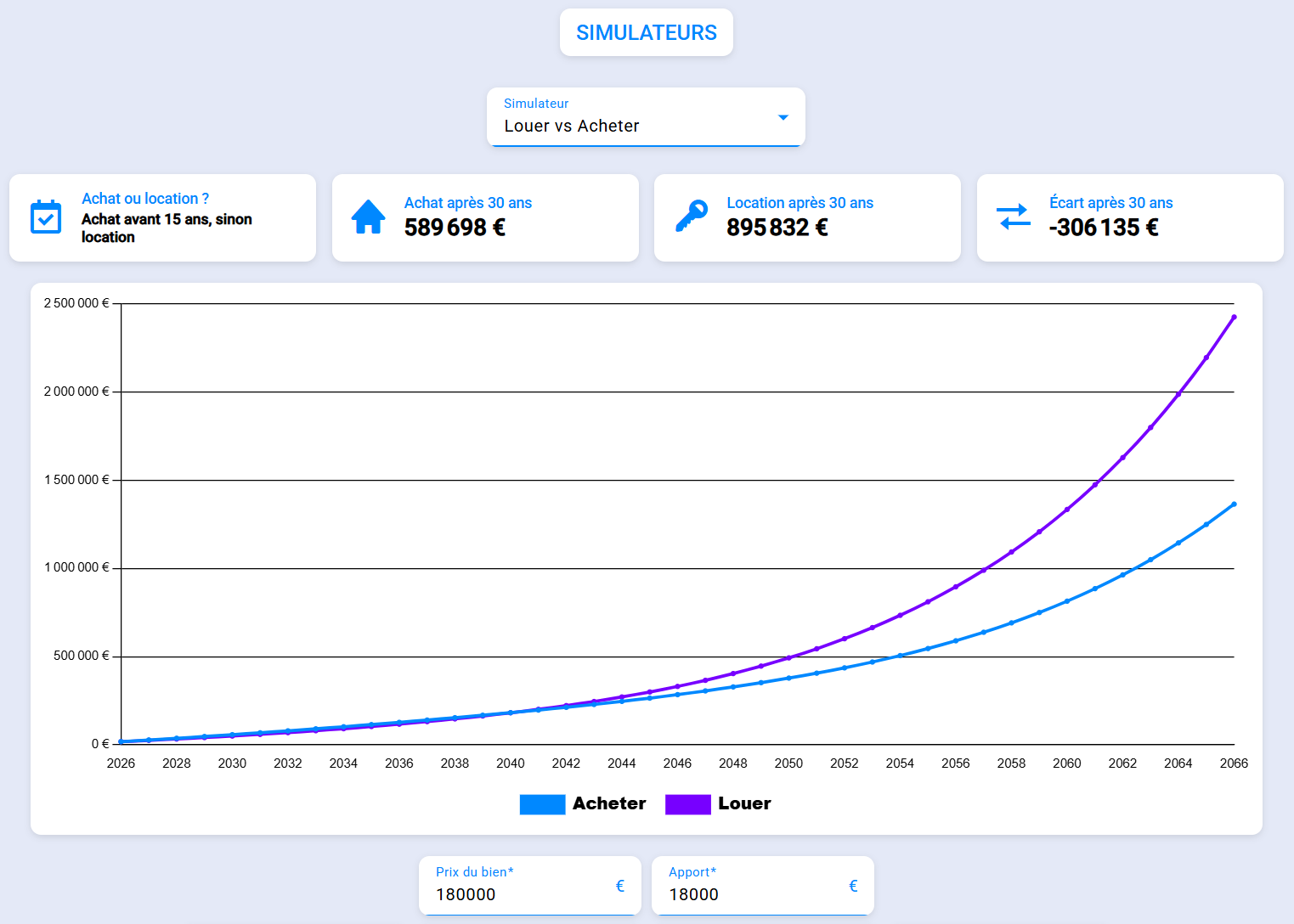Click the SIMULATEURS header button
This screenshot has height=924, width=1294.
[647, 32]
